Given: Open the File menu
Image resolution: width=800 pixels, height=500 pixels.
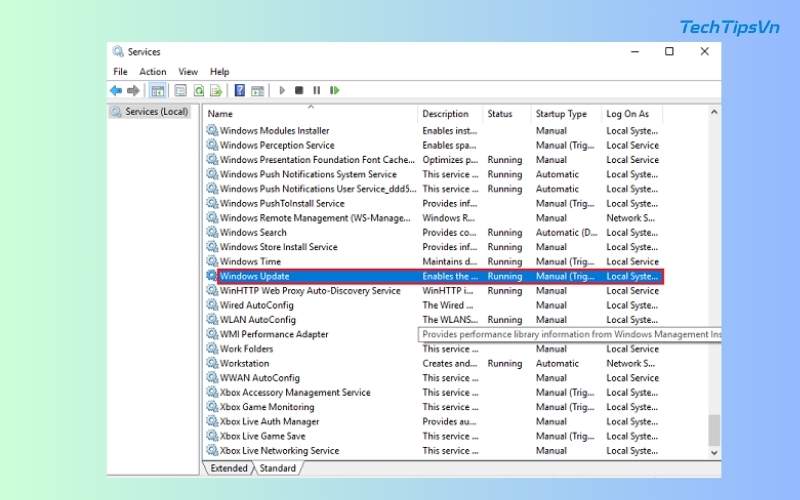Looking at the screenshot, I should pyautogui.click(x=120, y=71).
